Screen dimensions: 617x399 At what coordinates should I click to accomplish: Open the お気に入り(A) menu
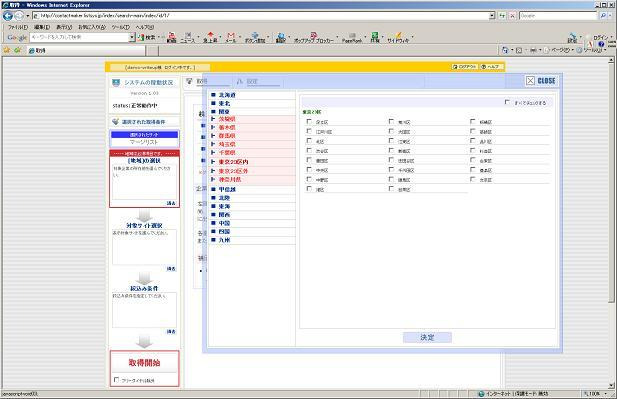(x=92, y=27)
